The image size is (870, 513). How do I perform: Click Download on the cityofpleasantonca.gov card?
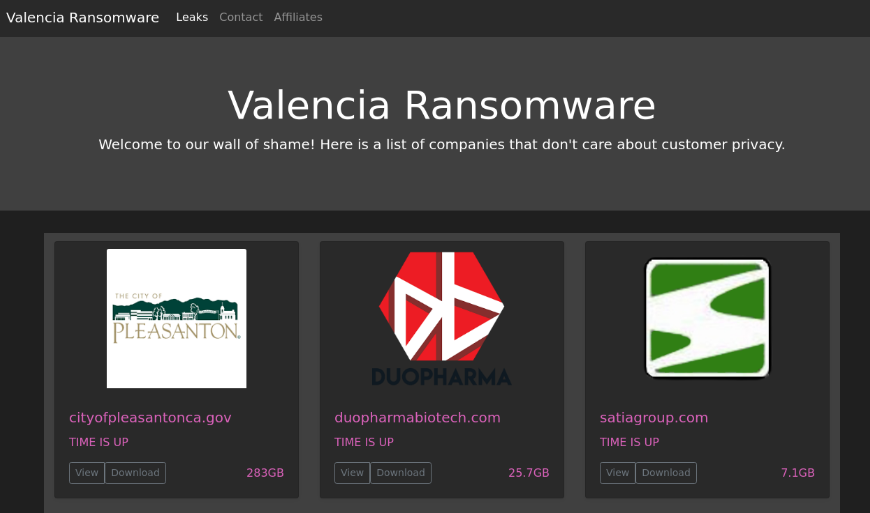(x=135, y=473)
